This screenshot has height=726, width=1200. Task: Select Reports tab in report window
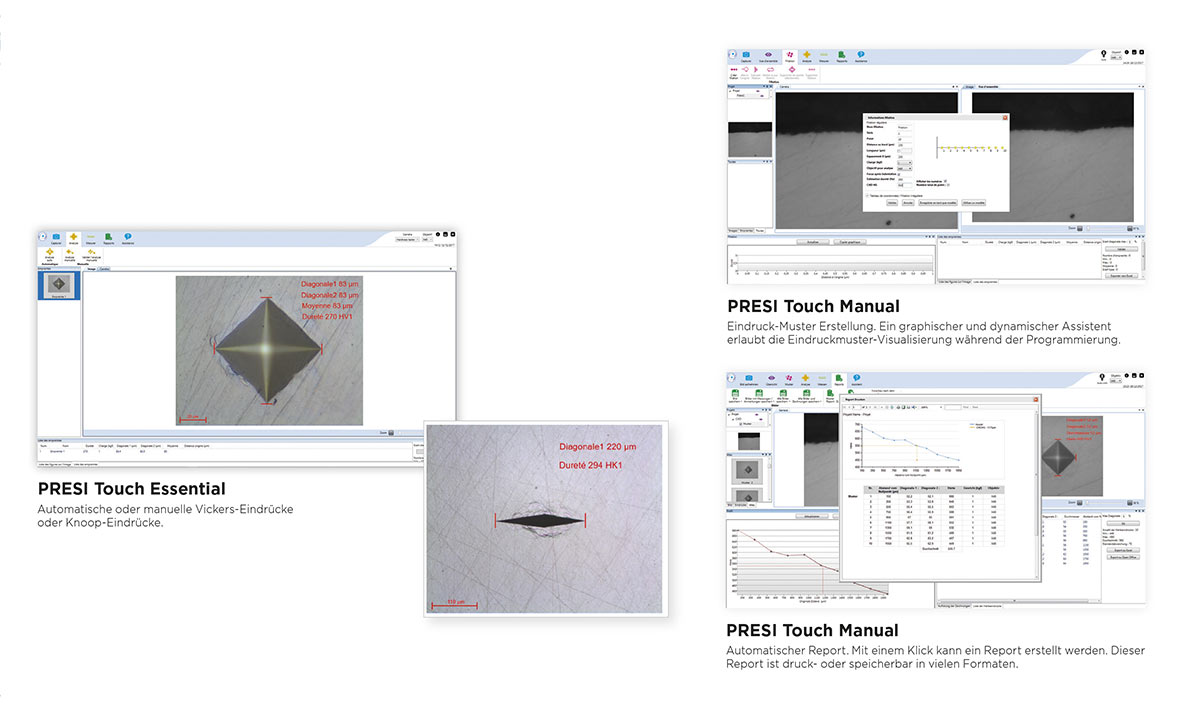tap(839, 377)
